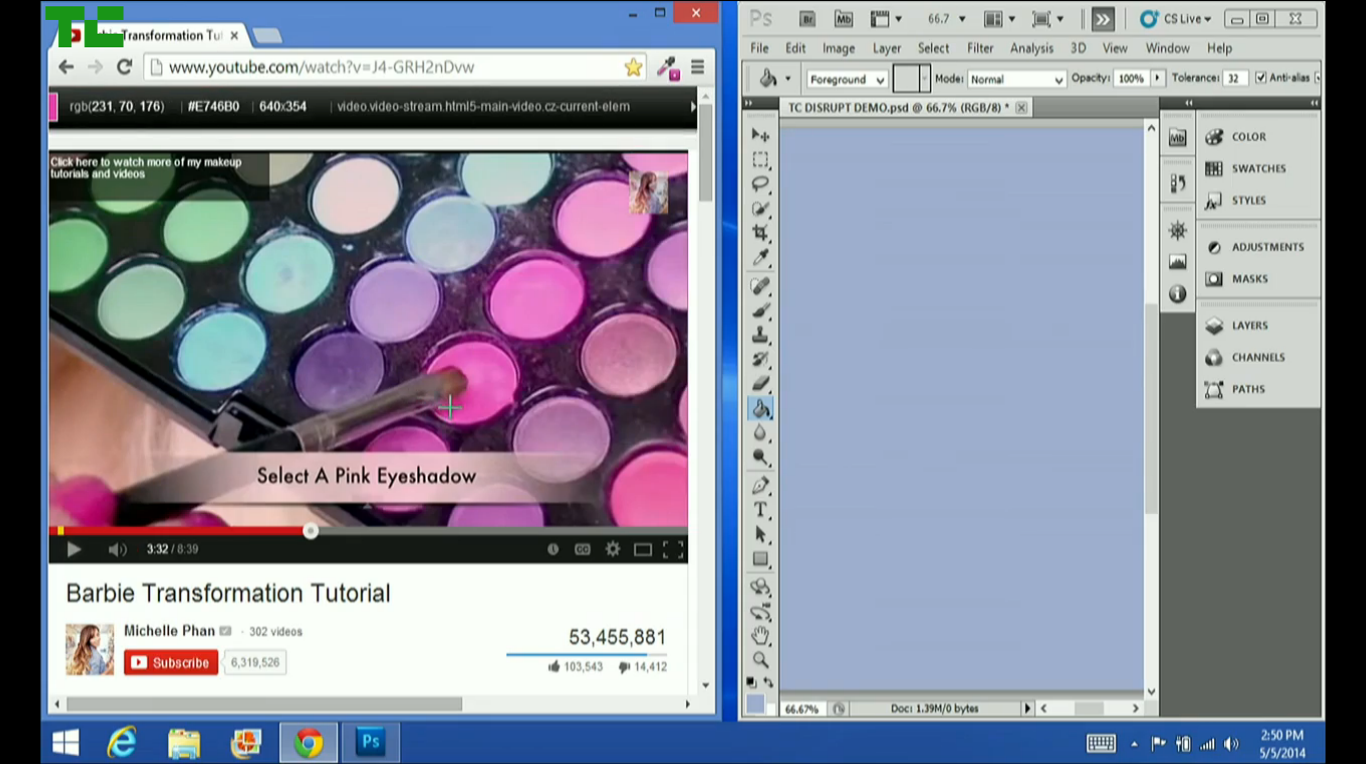Image resolution: width=1366 pixels, height=764 pixels.
Task: Open the Analysis menu
Action: tap(1031, 48)
